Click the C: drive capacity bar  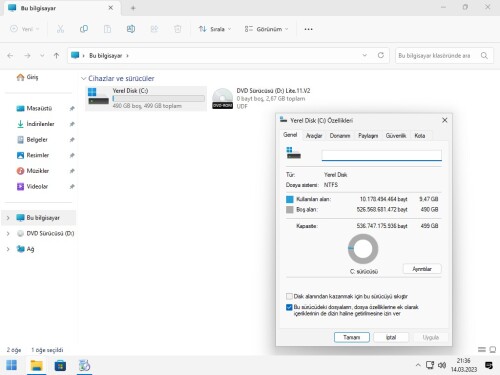coord(158,98)
